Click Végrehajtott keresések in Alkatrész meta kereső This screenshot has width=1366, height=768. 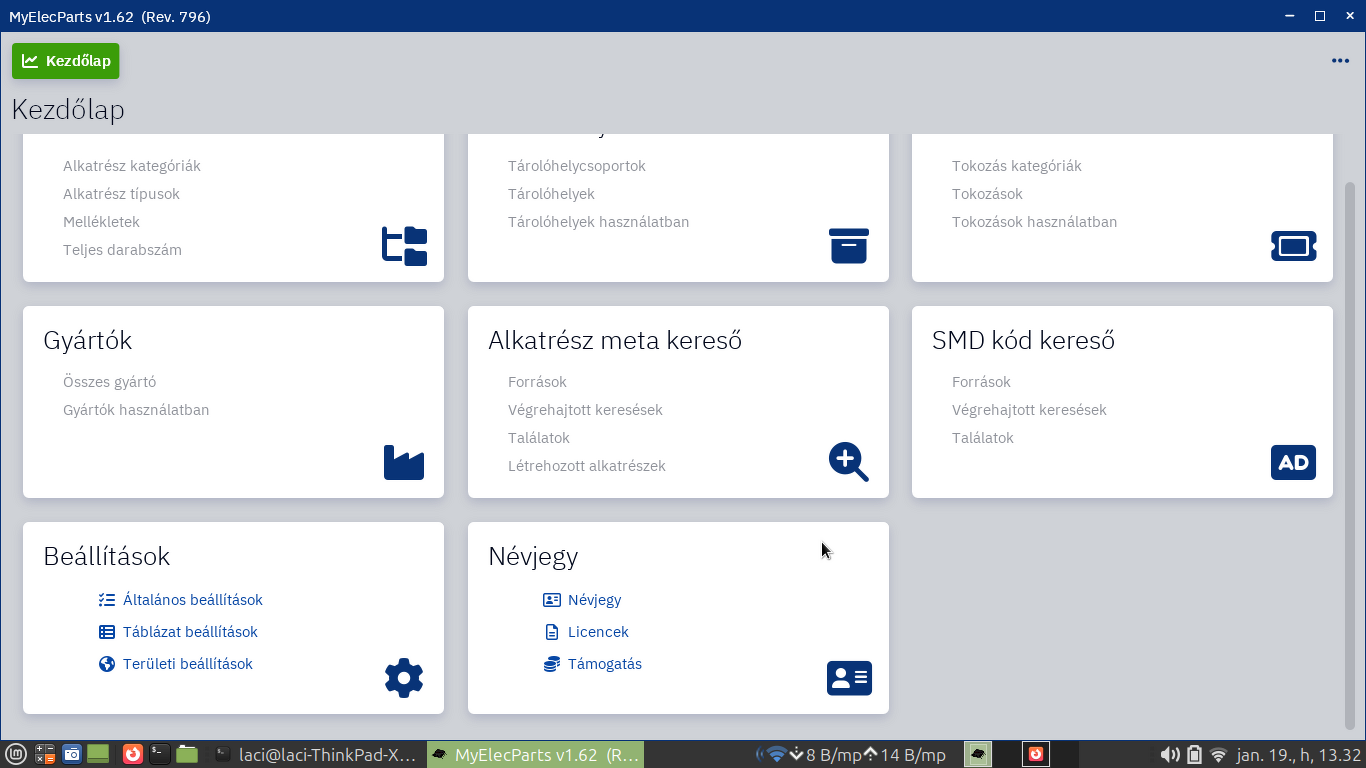pyautogui.click(x=585, y=410)
